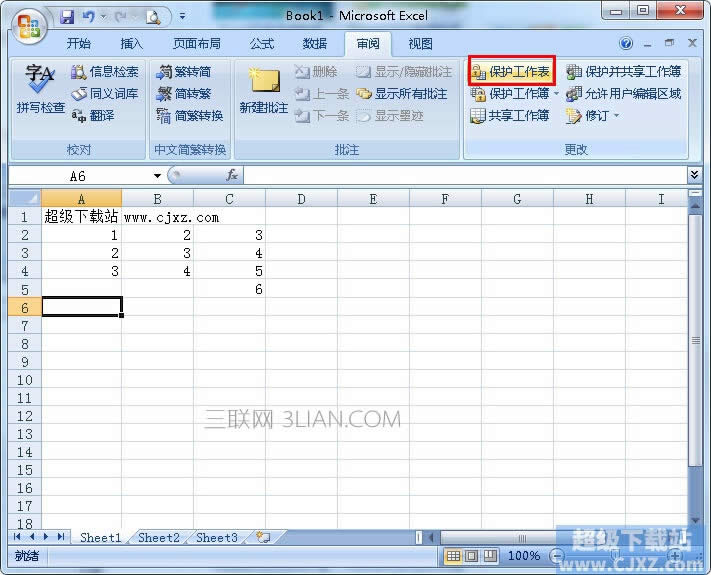Select cell C5 containing 6
Viewport: 711px width, 575px height.
pos(230,289)
